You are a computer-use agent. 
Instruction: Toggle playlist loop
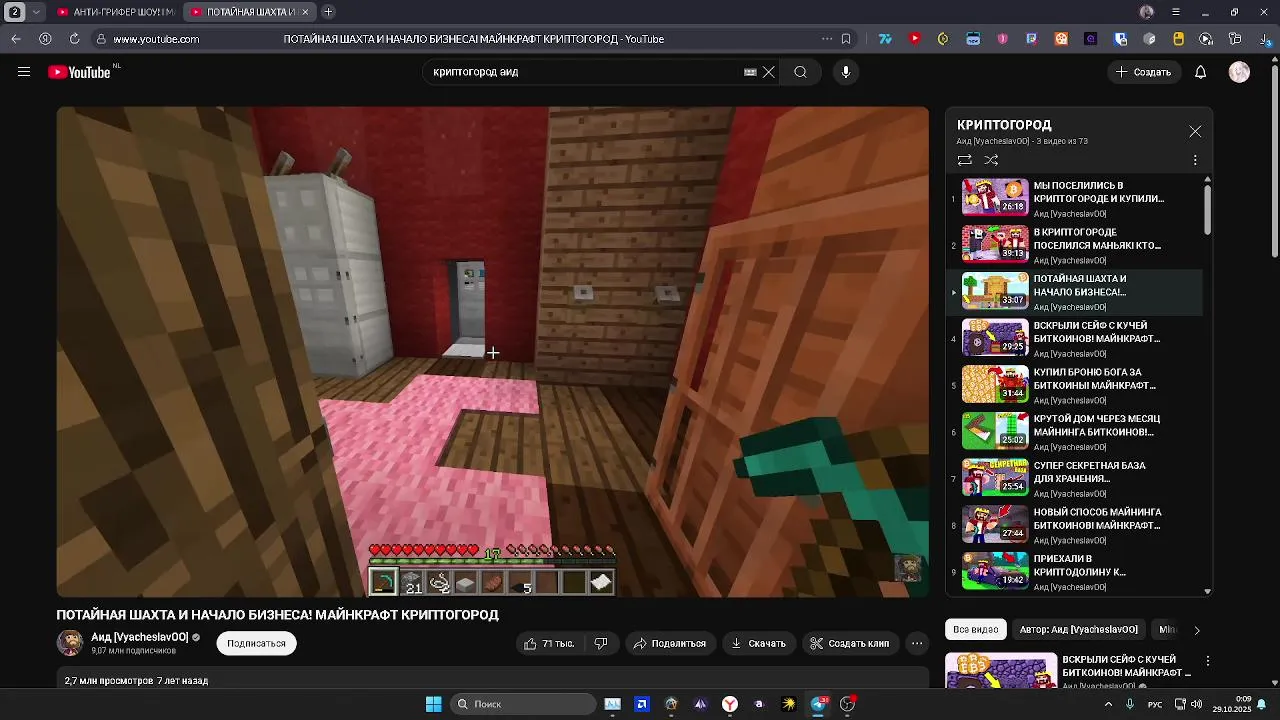964,160
